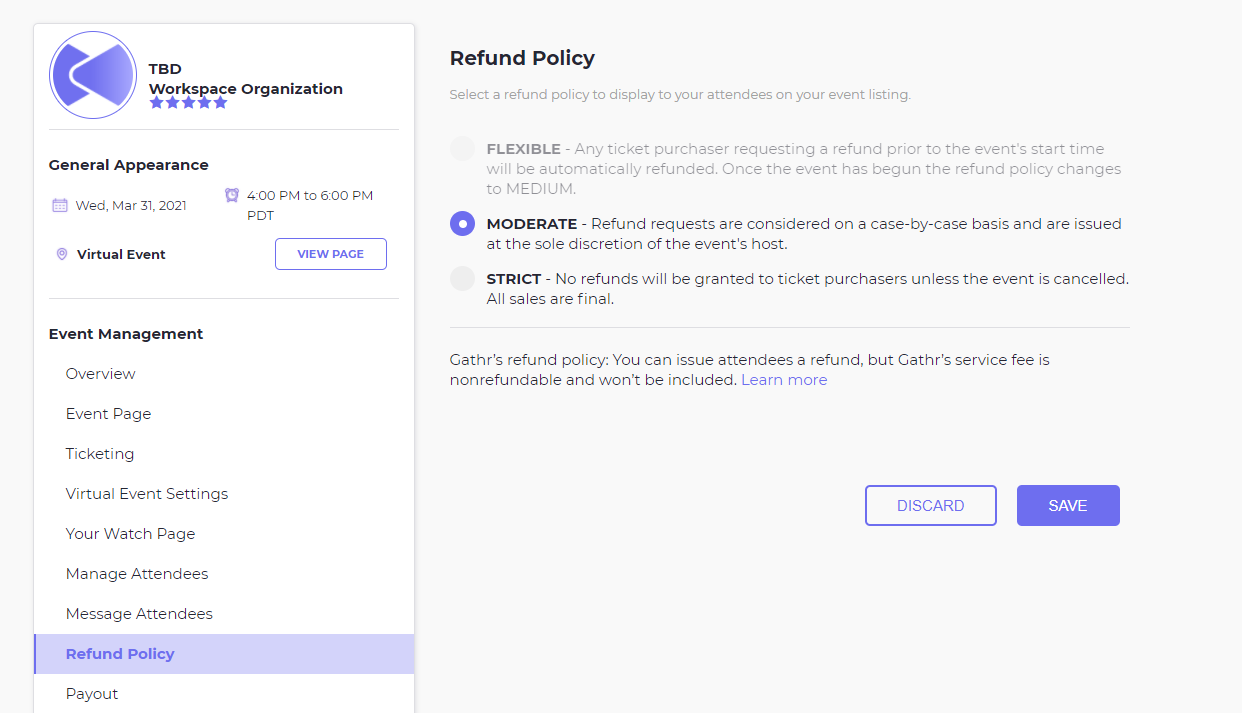Click the organization logo avatar
Viewport: 1242px width, 713px height.
click(93, 75)
